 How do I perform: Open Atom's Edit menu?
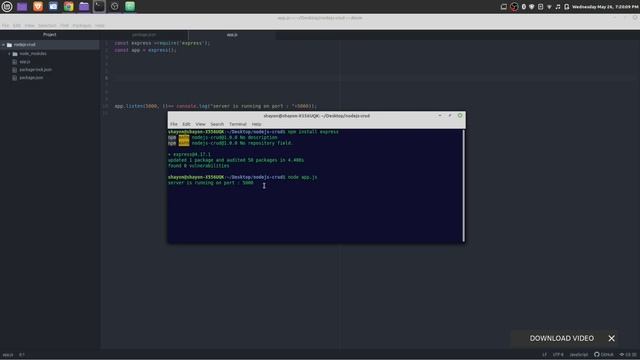point(17,26)
